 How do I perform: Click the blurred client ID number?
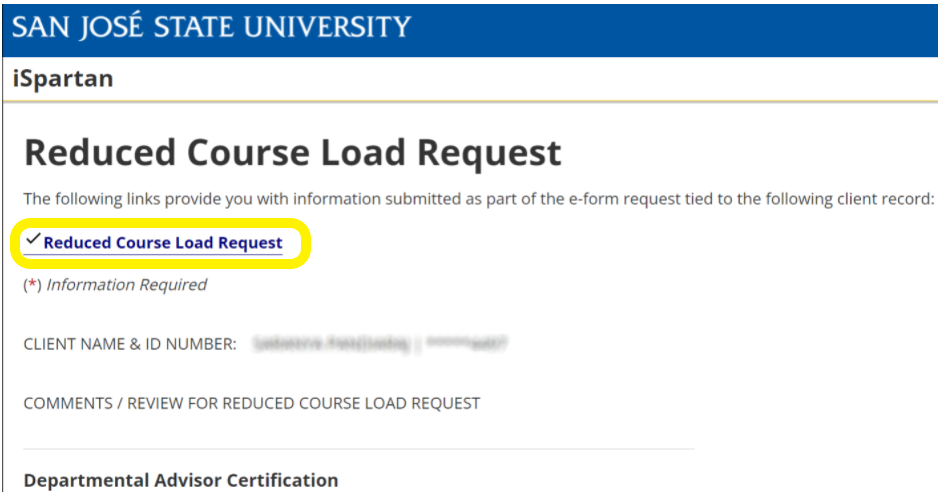467,344
